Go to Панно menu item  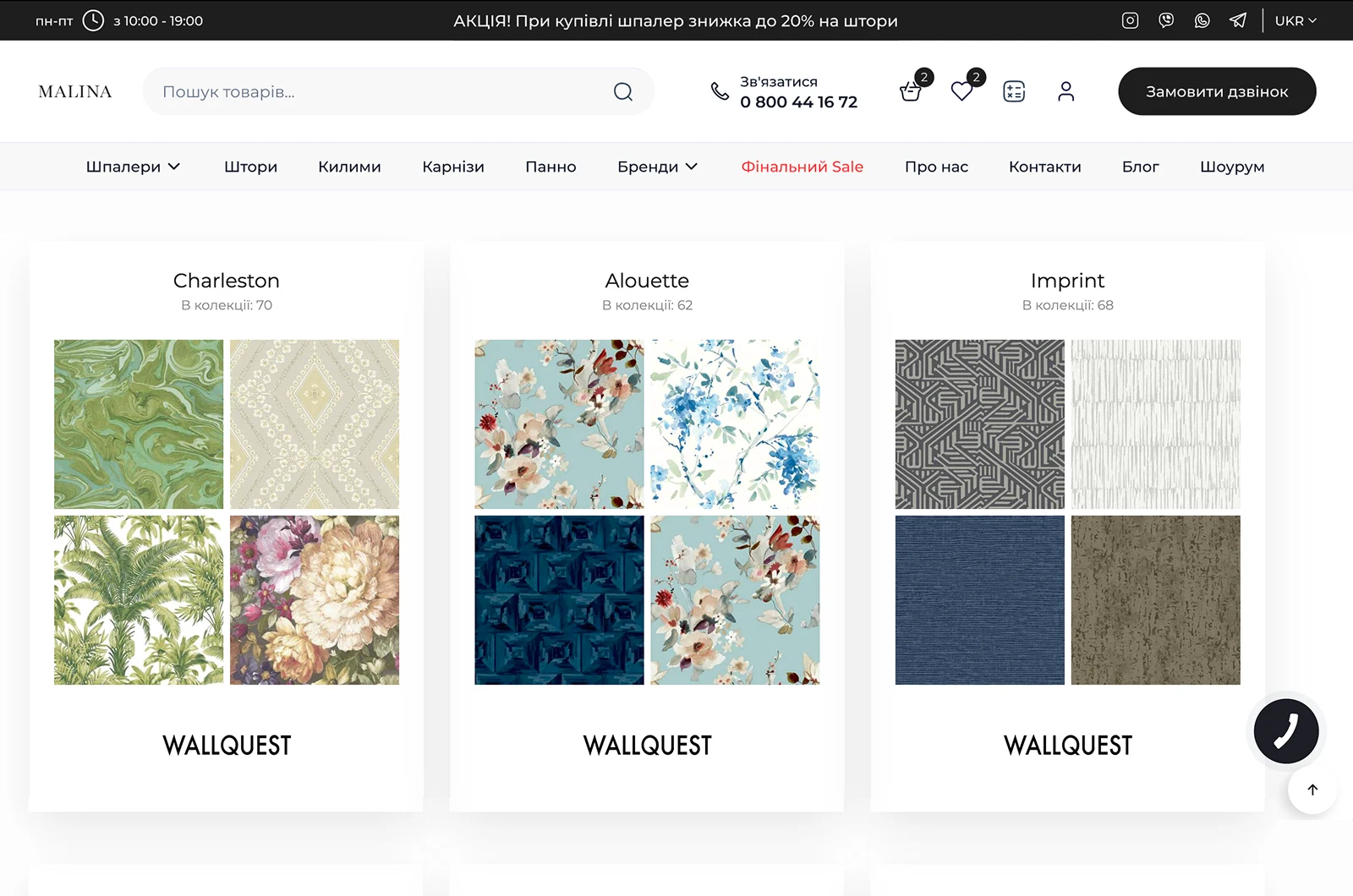click(551, 167)
